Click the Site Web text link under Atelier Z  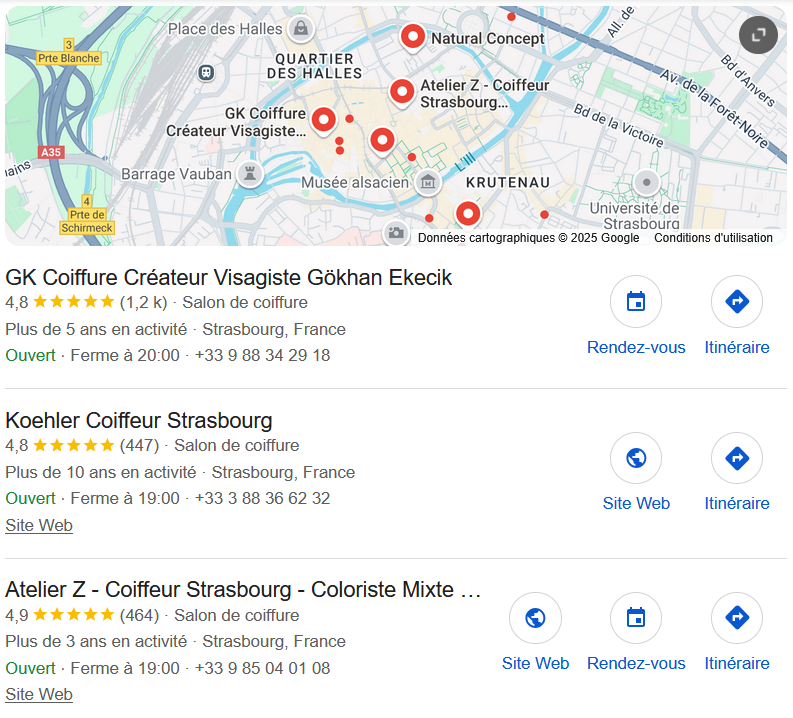pos(39,694)
